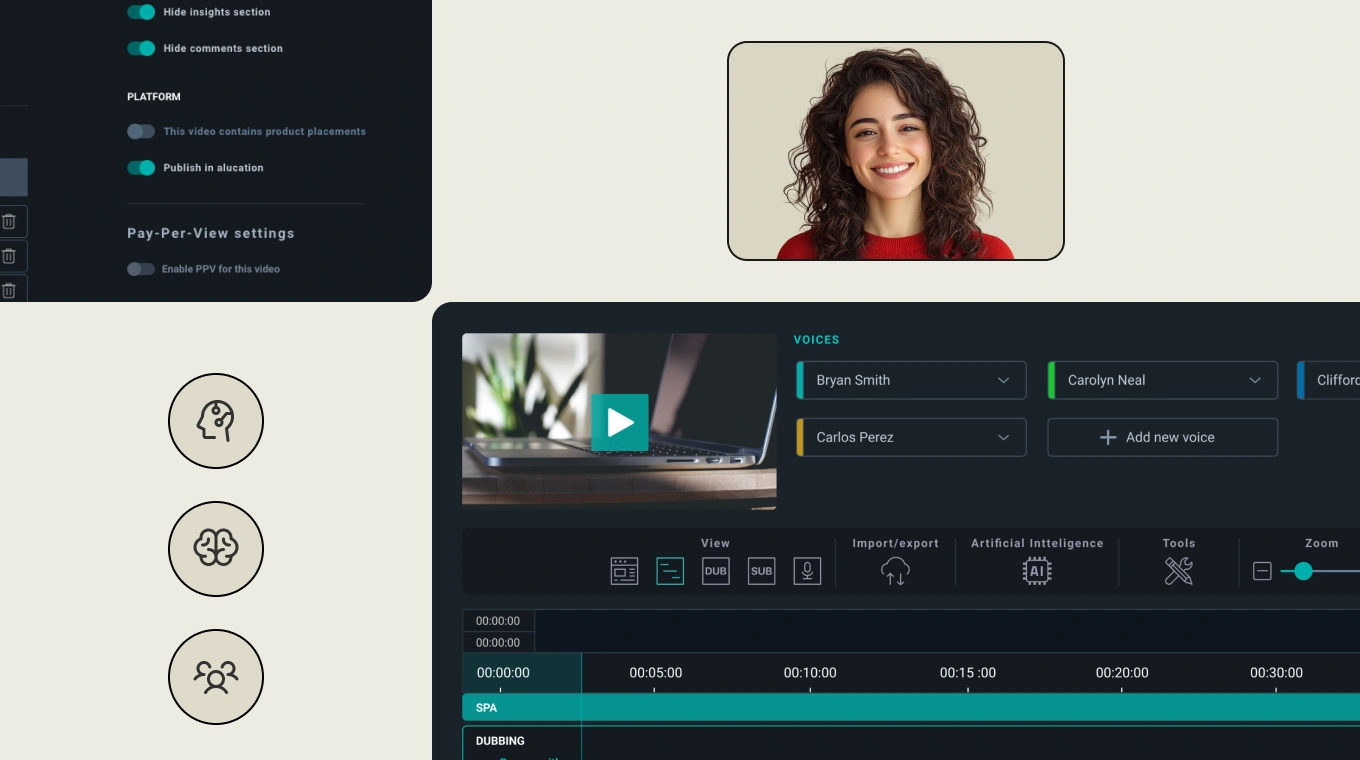Image resolution: width=1360 pixels, height=760 pixels.
Task: Toggle Hide insights section switch
Action: pos(141,12)
